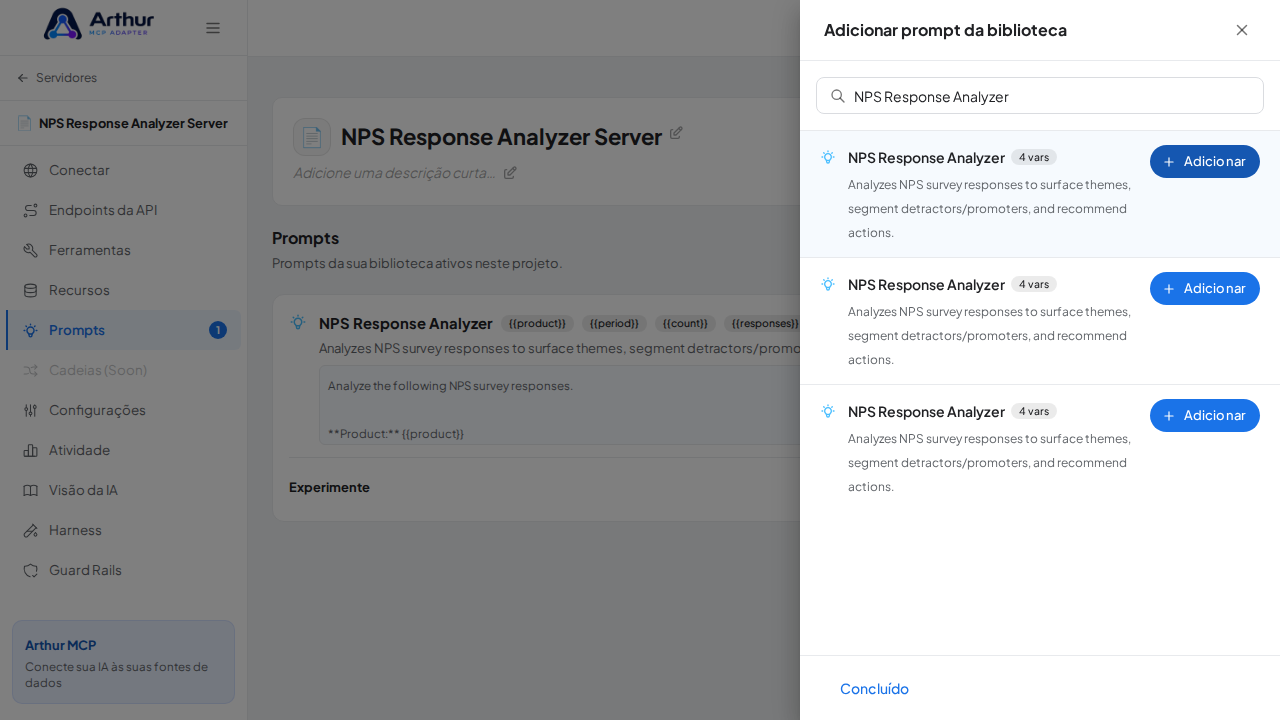Edit the description with its pencil icon
The width and height of the screenshot is (1280, 720).
(x=510, y=172)
